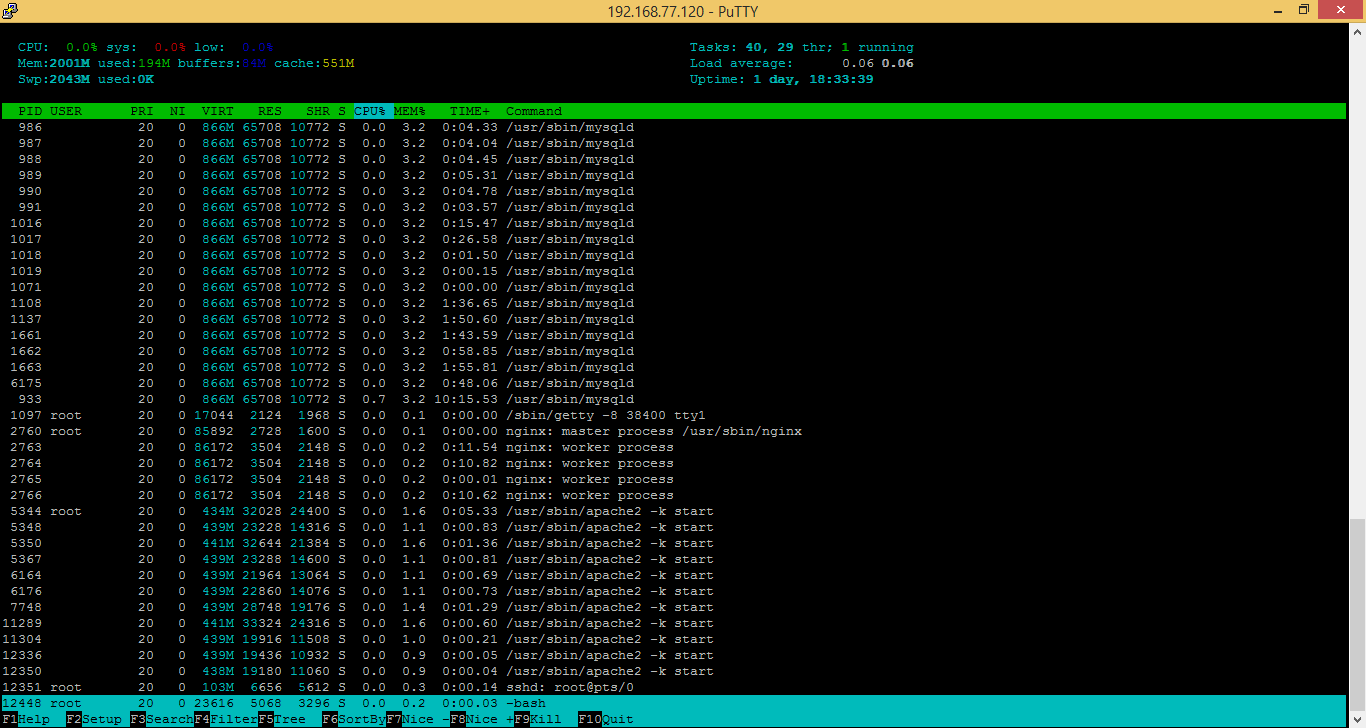The image size is (1366, 728).
Task: Select the nginx master process row
Action: pos(400,431)
